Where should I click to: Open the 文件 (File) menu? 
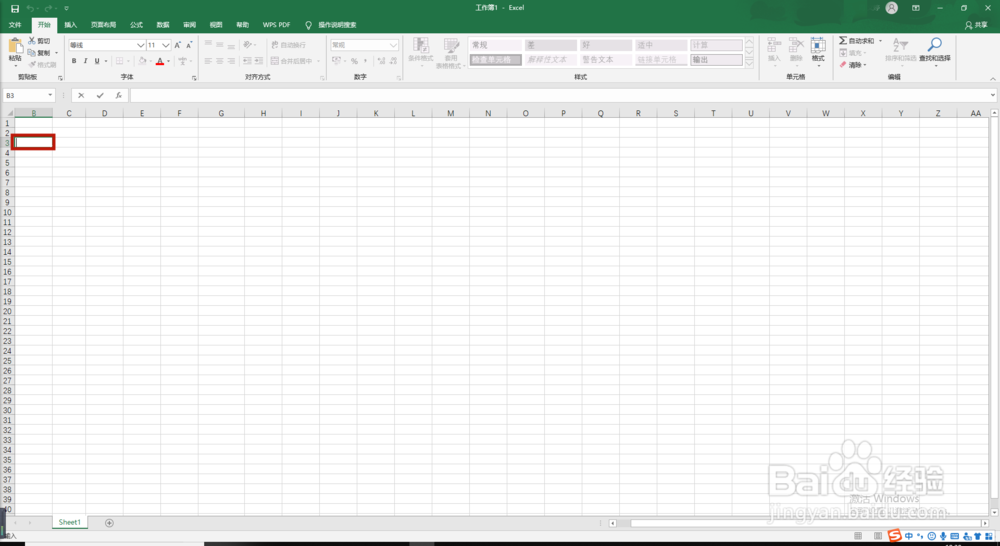(15, 25)
